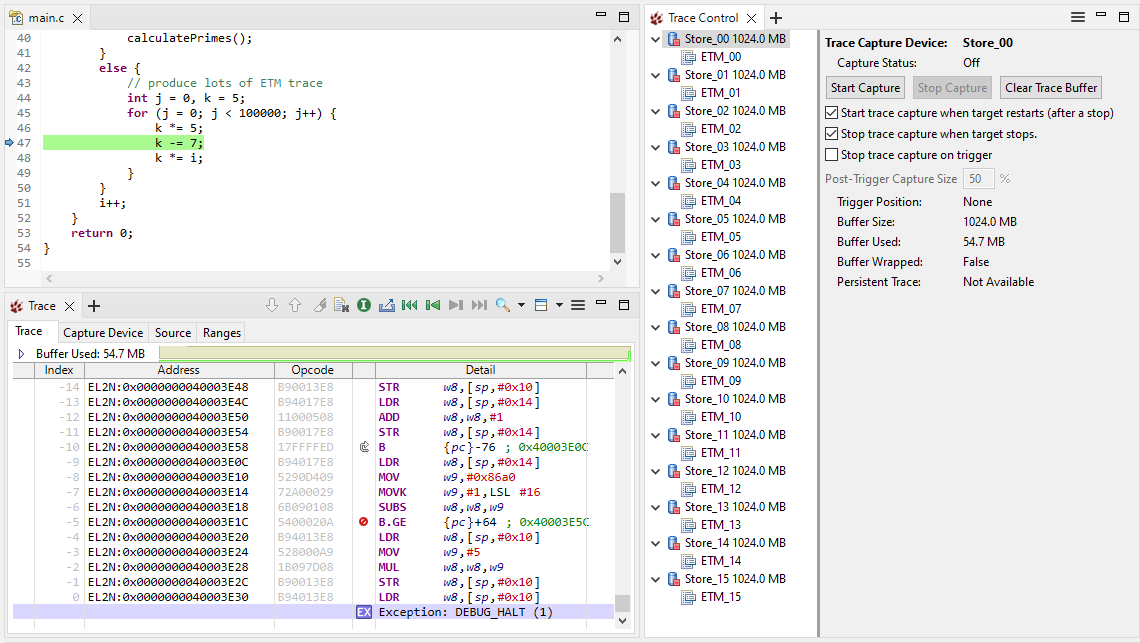Open the Ranges tab
The width and height of the screenshot is (1140, 643).
coord(222,332)
